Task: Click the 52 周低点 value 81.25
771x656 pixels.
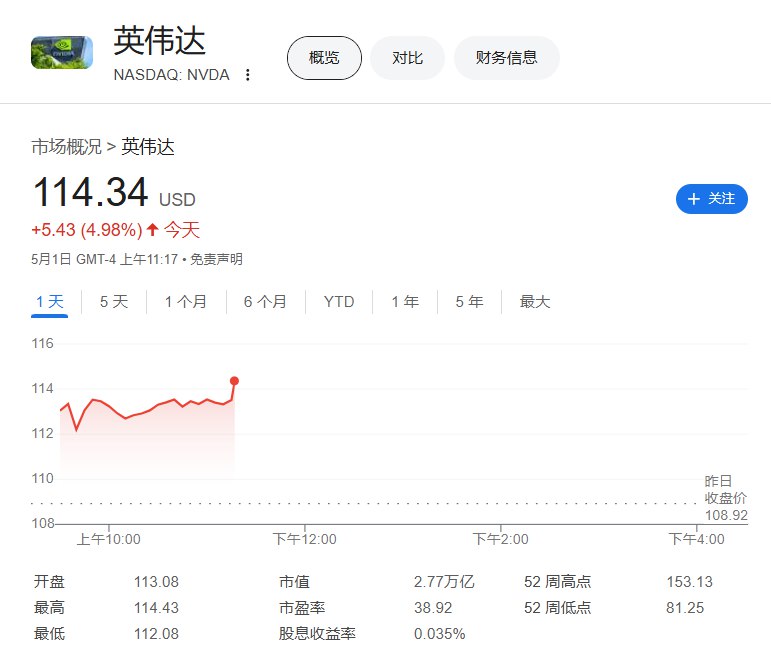Action: (x=685, y=608)
